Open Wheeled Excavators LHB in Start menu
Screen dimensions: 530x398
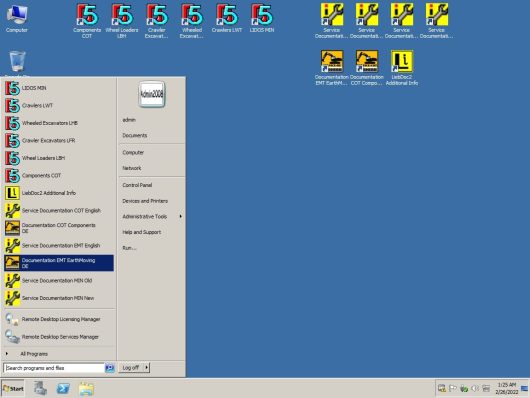coord(59,123)
